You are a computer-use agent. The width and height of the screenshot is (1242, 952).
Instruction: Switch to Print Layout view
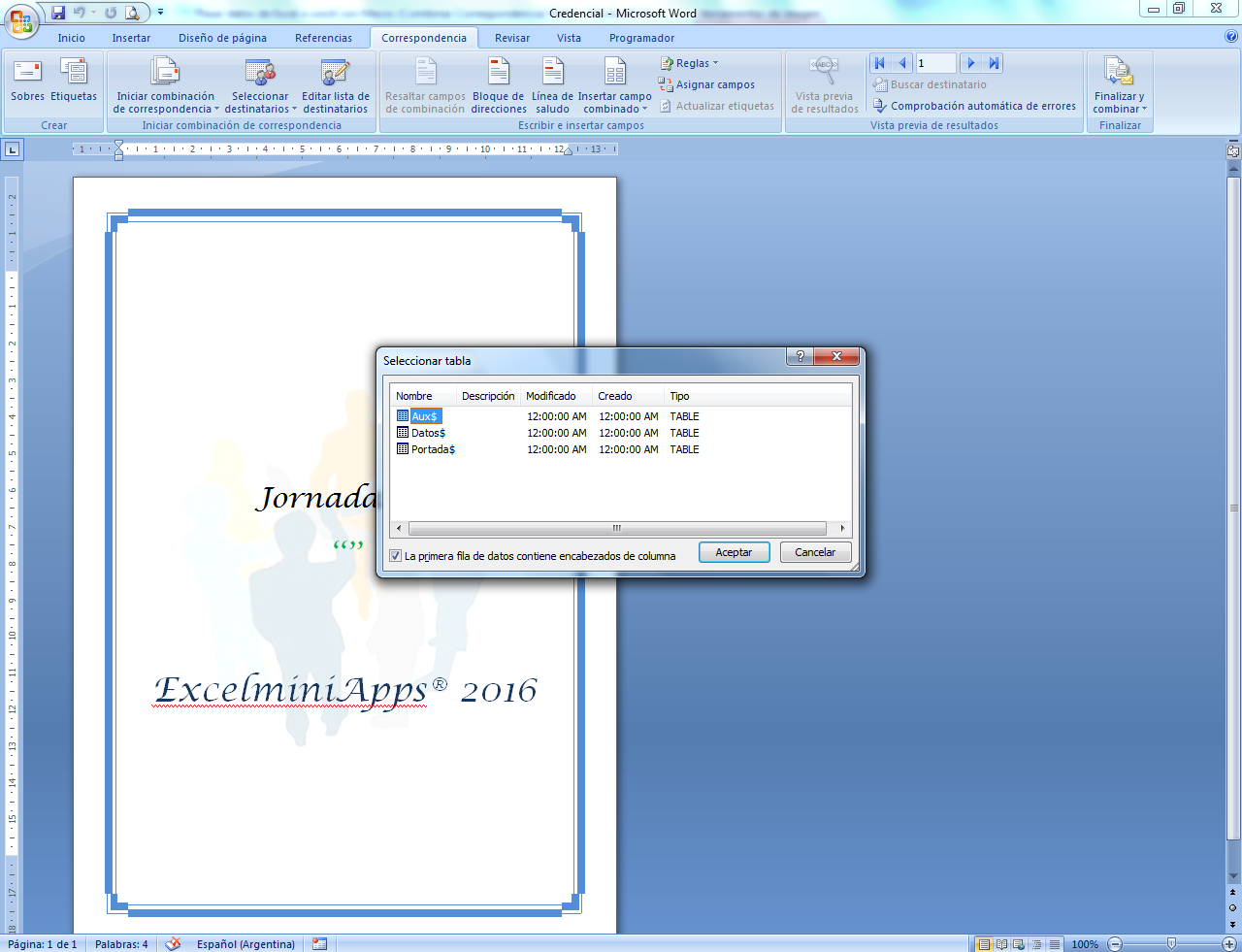[984, 944]
